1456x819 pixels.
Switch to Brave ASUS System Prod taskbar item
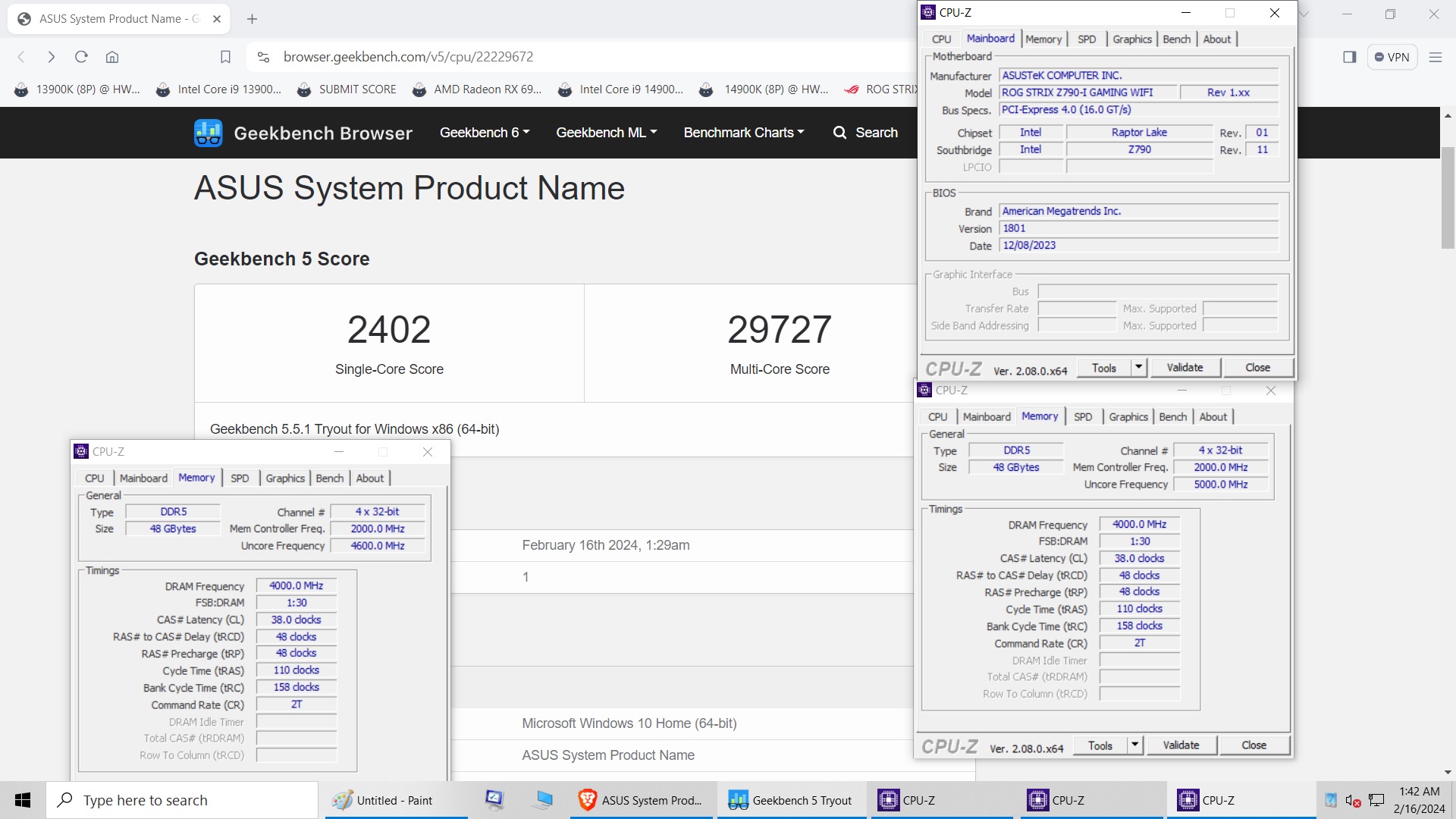pos(642,800)
